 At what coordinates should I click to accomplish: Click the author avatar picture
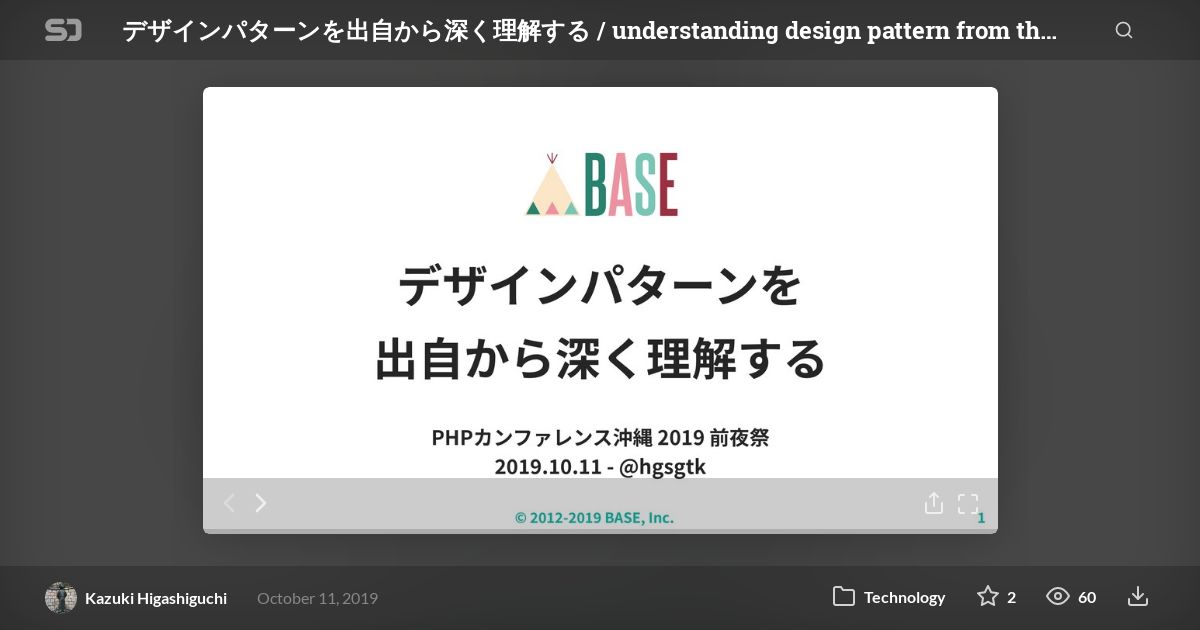click(61, 598)
